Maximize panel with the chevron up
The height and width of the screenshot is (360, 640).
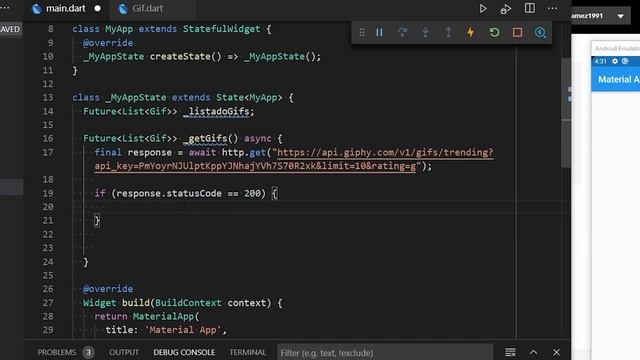pos(533,352)
